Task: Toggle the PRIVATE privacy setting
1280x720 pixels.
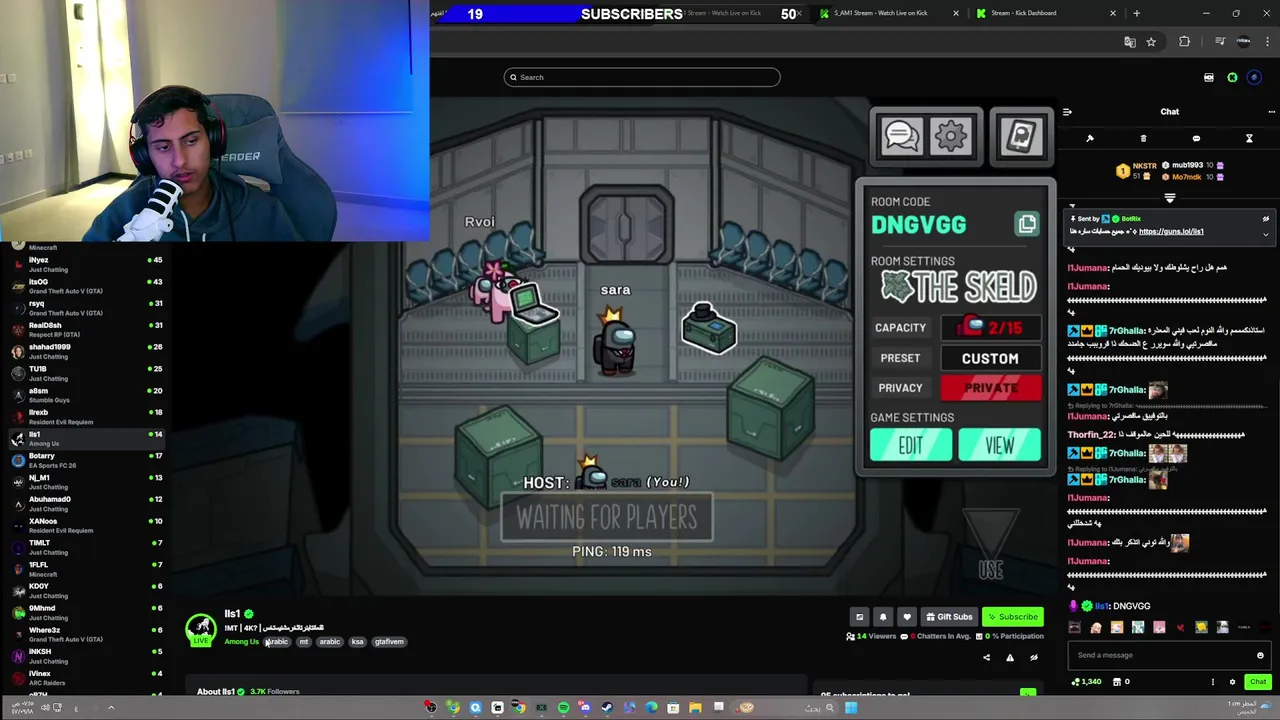Action: [x=990, y=388]
